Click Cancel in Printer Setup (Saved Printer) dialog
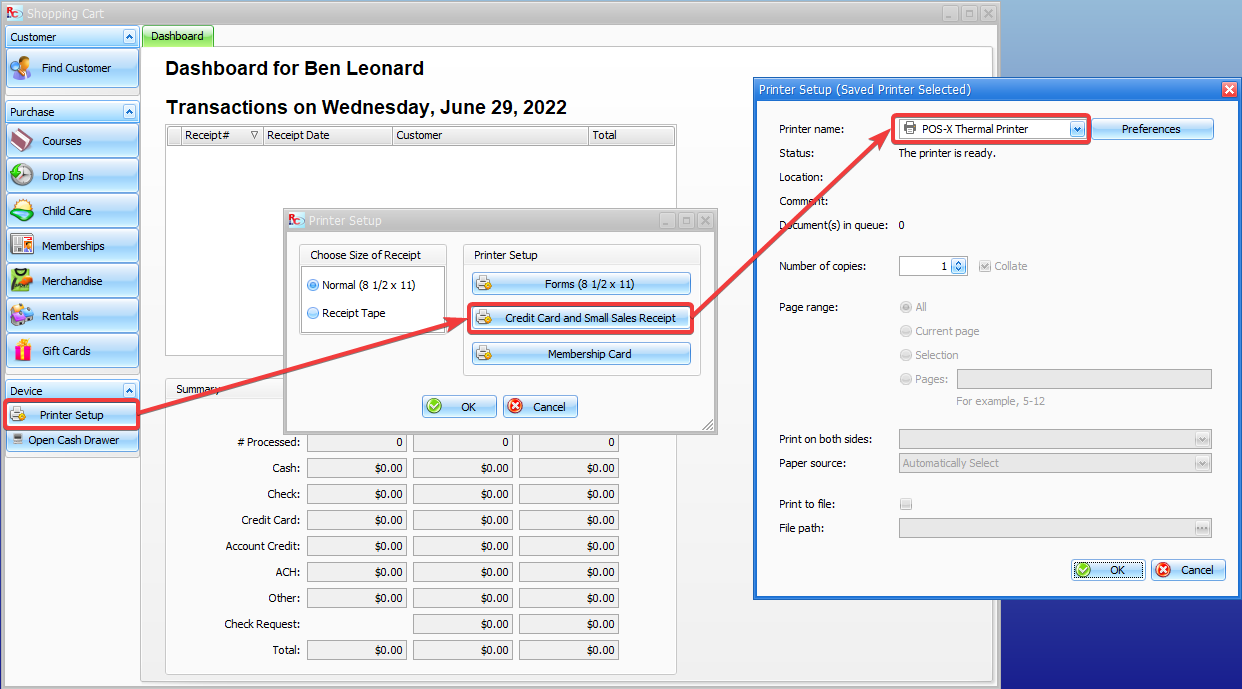1242x689 pixels. [1188, 570]
